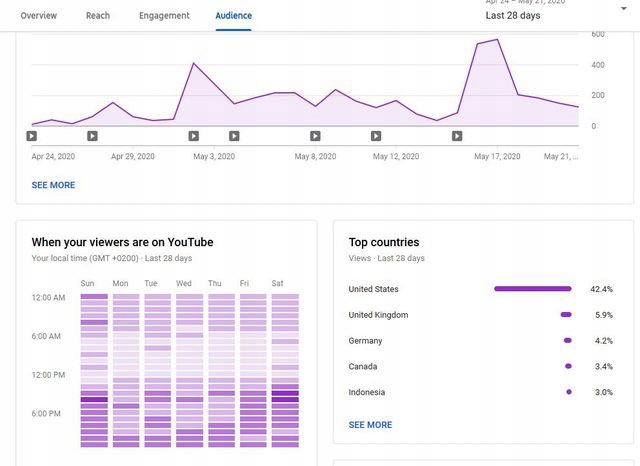Viewport: 640px width, 466px height.
Task: Click the Thu column header in heatmap
Action: point(215,283)
